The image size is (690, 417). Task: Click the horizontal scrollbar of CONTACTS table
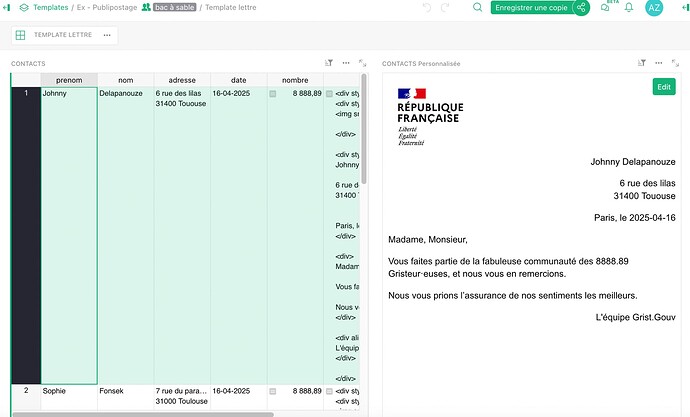(143, 414)
